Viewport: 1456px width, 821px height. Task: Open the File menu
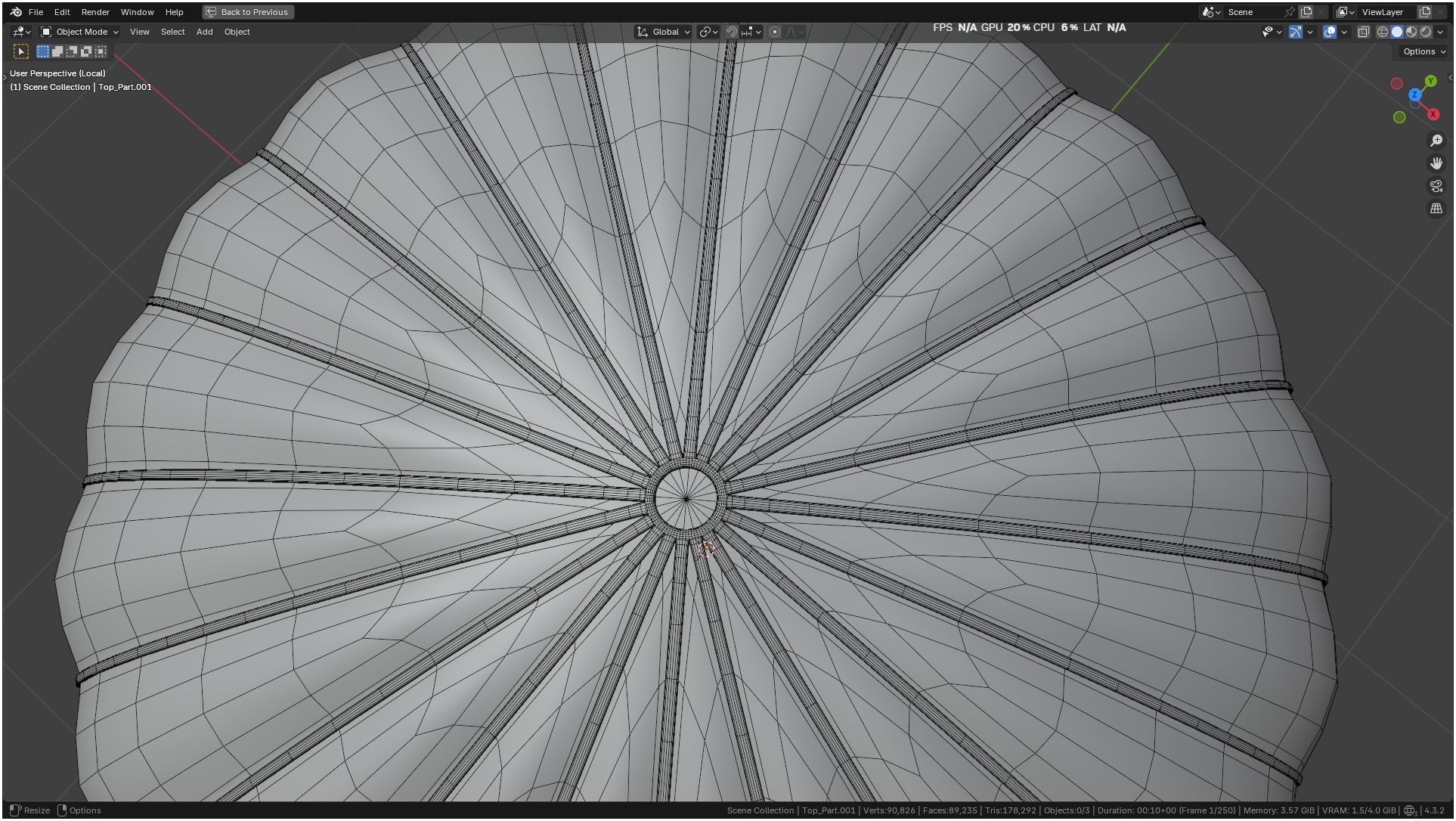point(36,12)
